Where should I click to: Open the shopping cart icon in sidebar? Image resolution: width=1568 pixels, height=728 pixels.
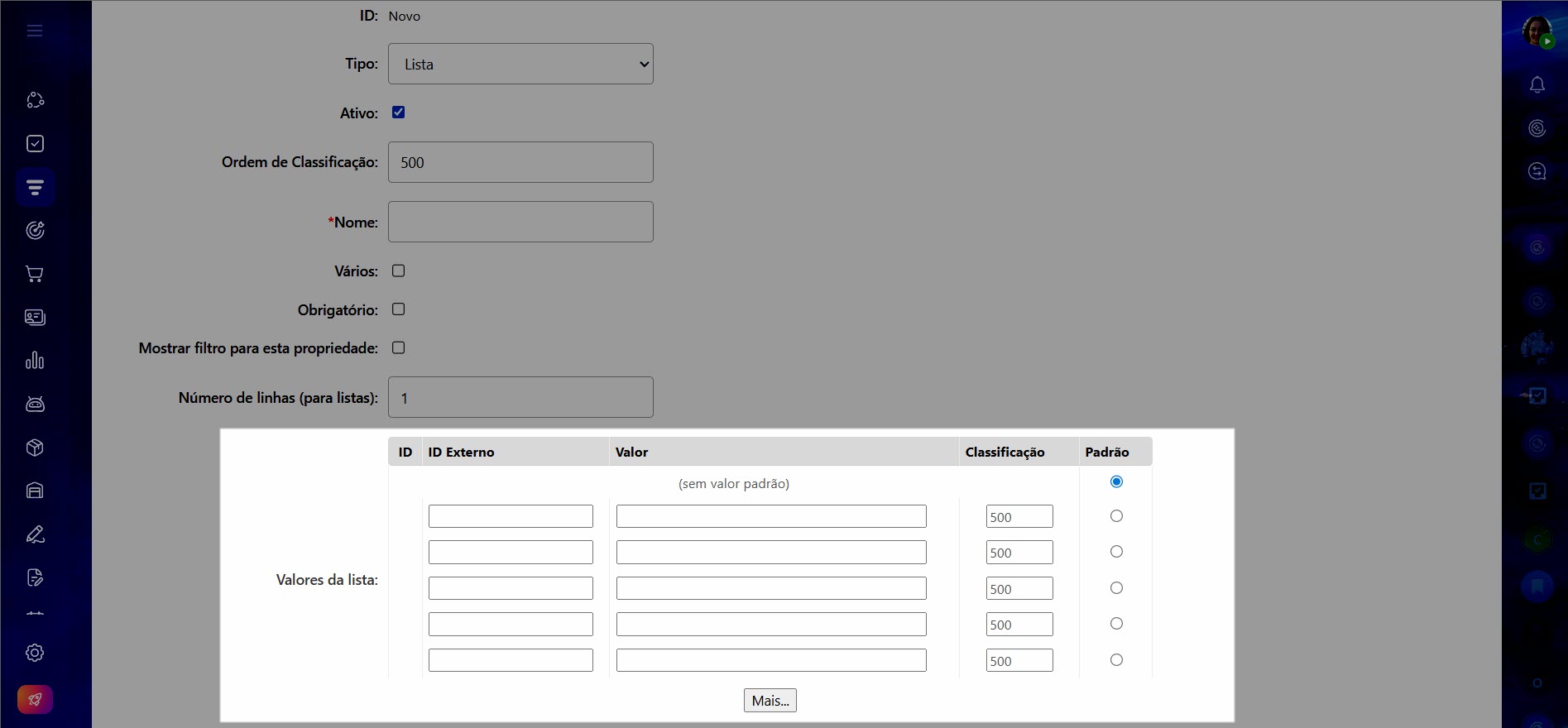[x=35, y=274]
